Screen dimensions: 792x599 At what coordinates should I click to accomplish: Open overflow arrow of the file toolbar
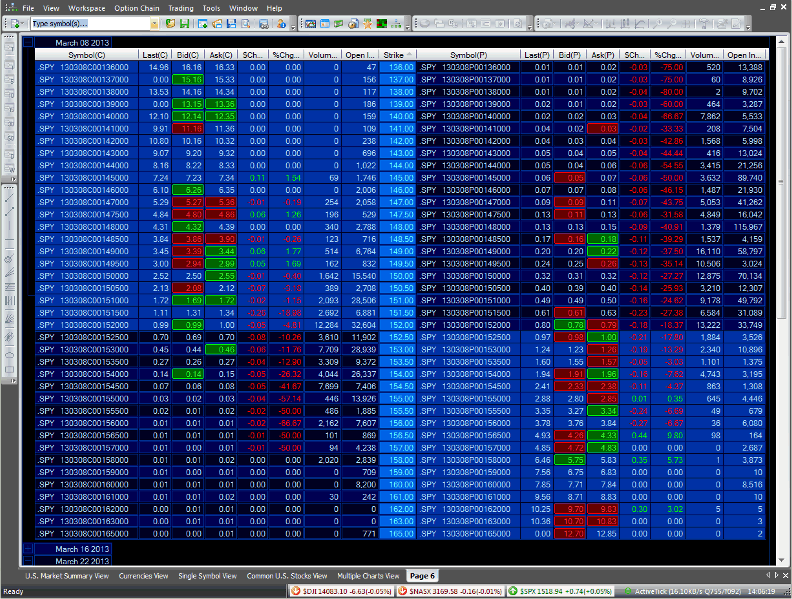coord(293,27)
